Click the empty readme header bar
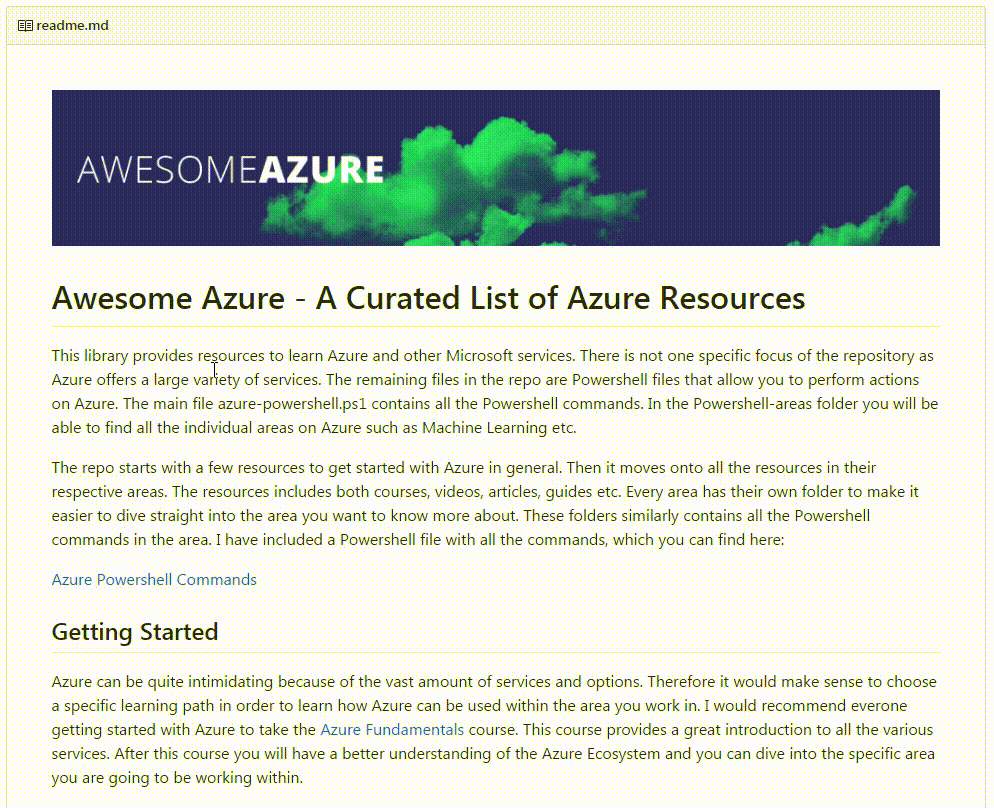Screen dimensions: 994x808 [550, 25]
